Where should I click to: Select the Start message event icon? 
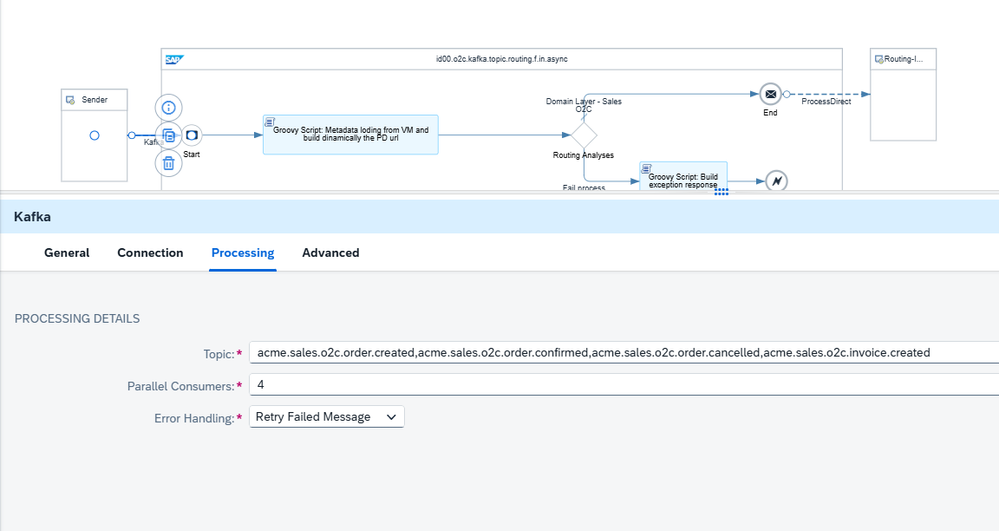point(192,135)
